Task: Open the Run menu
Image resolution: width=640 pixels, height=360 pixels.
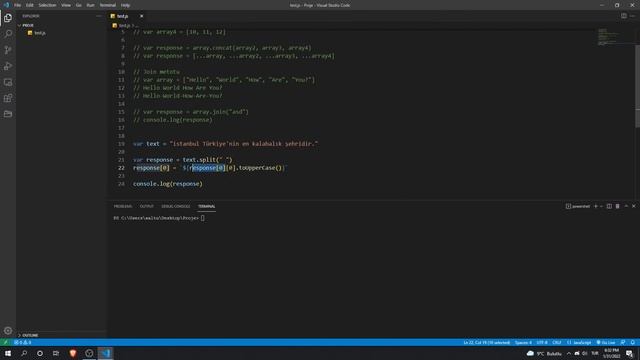Action: (90, 5)
